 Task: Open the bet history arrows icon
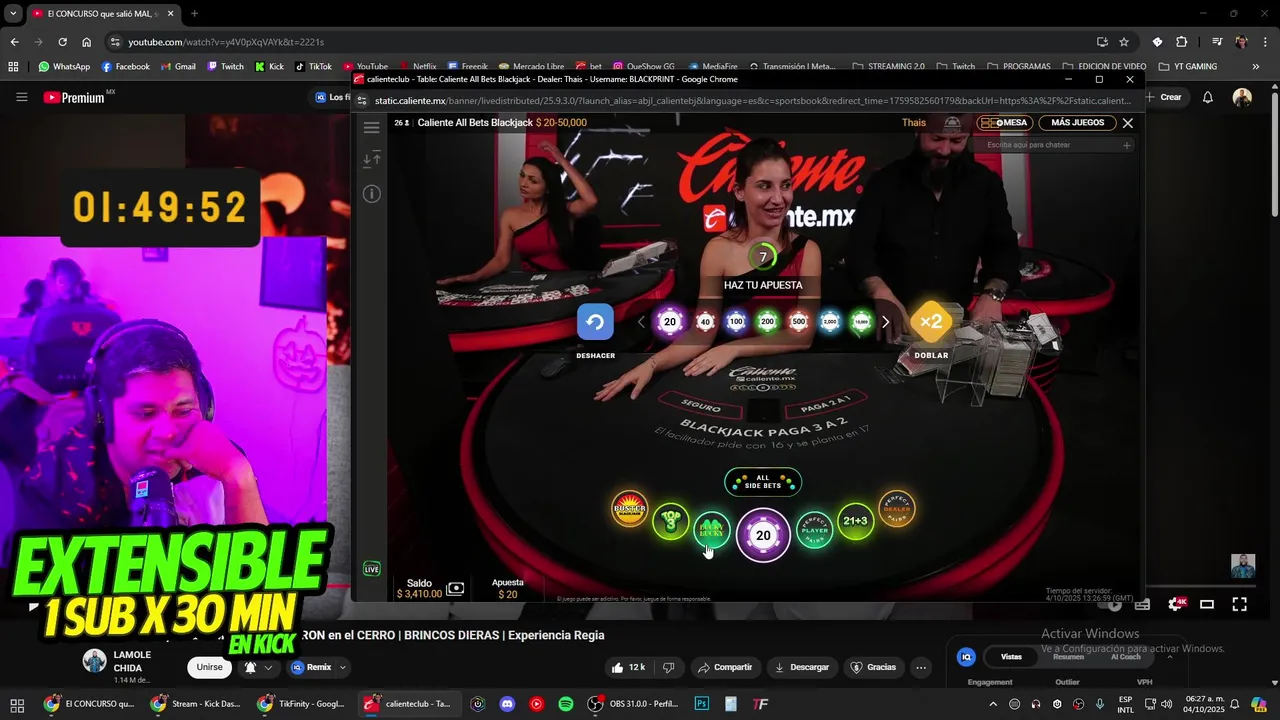372,159
